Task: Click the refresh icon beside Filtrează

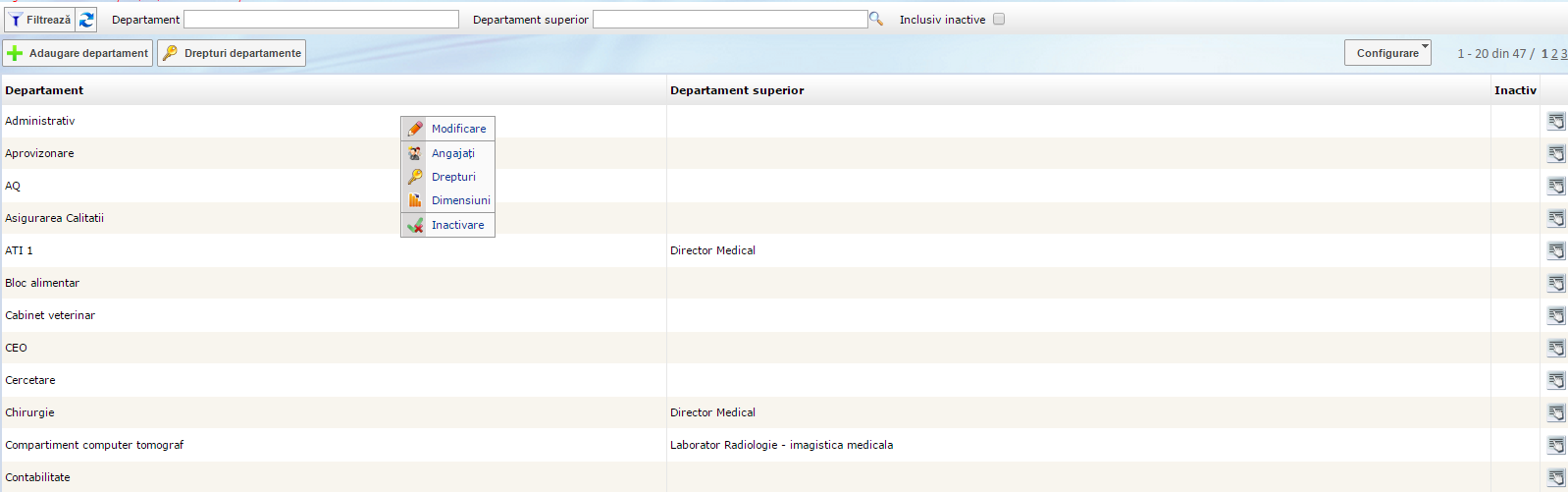Action: point(86,20)
